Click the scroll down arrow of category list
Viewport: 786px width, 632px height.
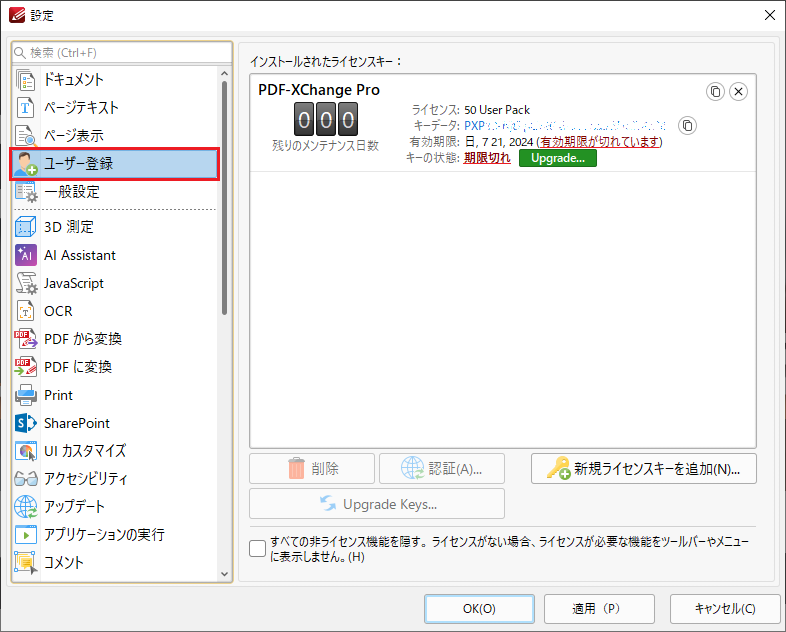coord(224,574)
